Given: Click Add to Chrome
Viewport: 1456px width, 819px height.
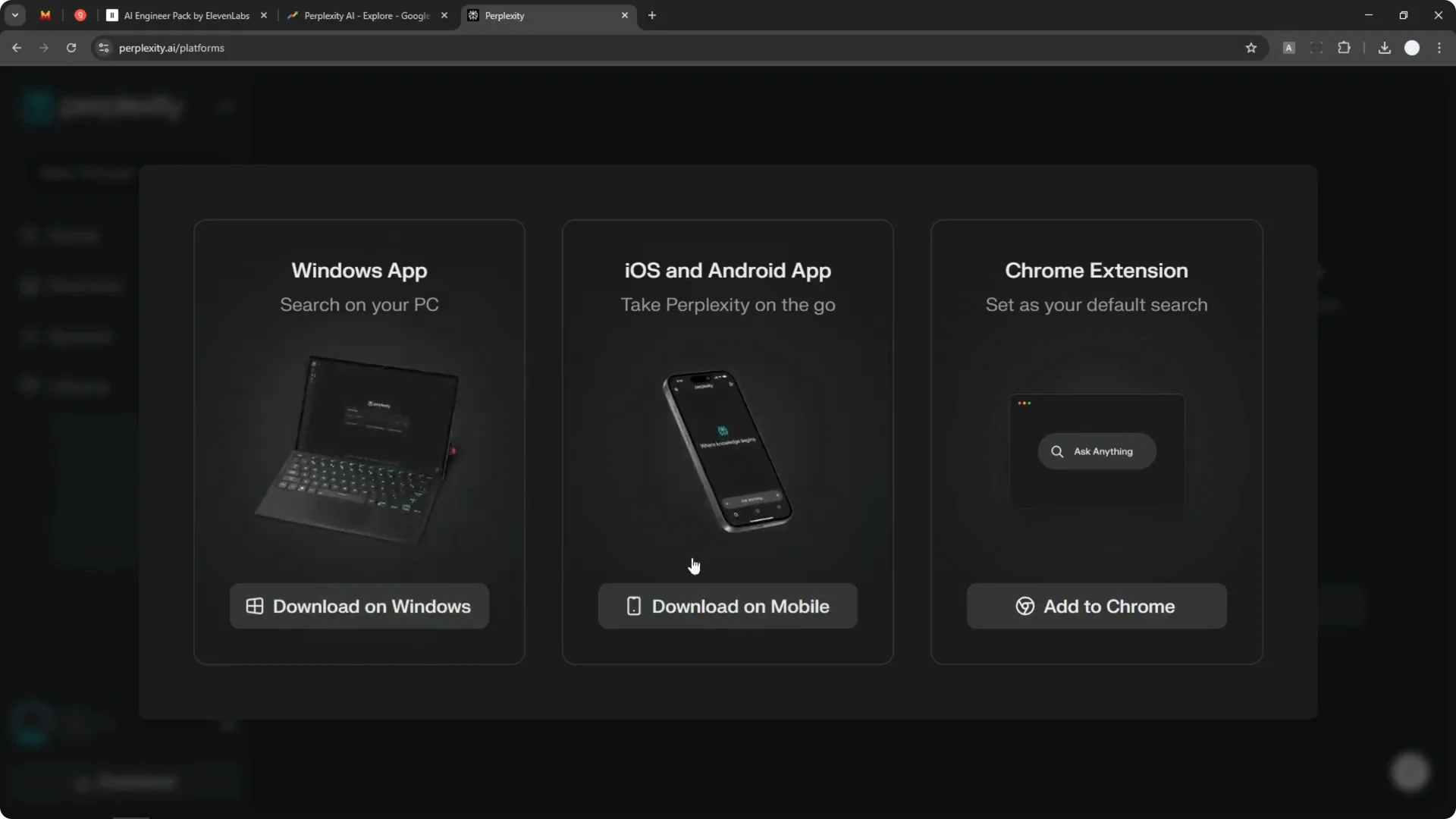Looking at the screenshot, I should (x=1096, y=606).
